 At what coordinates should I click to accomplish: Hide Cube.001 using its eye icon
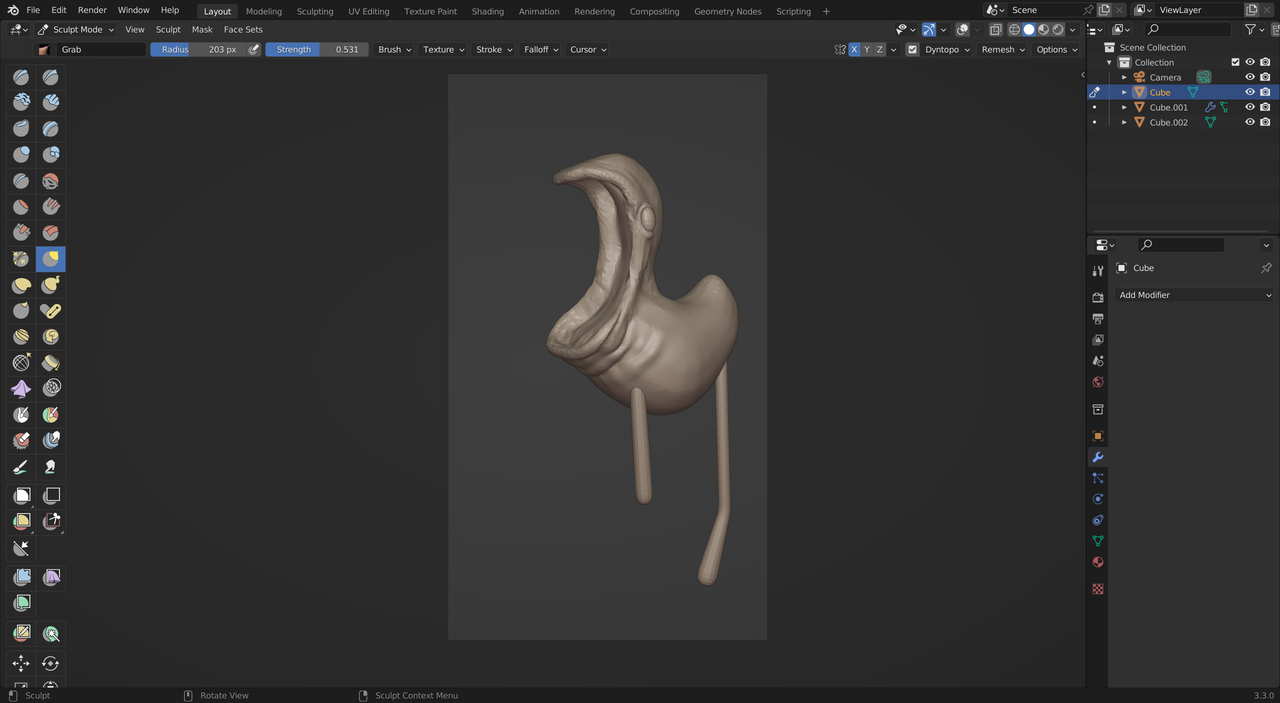[x=1249, y=107]
